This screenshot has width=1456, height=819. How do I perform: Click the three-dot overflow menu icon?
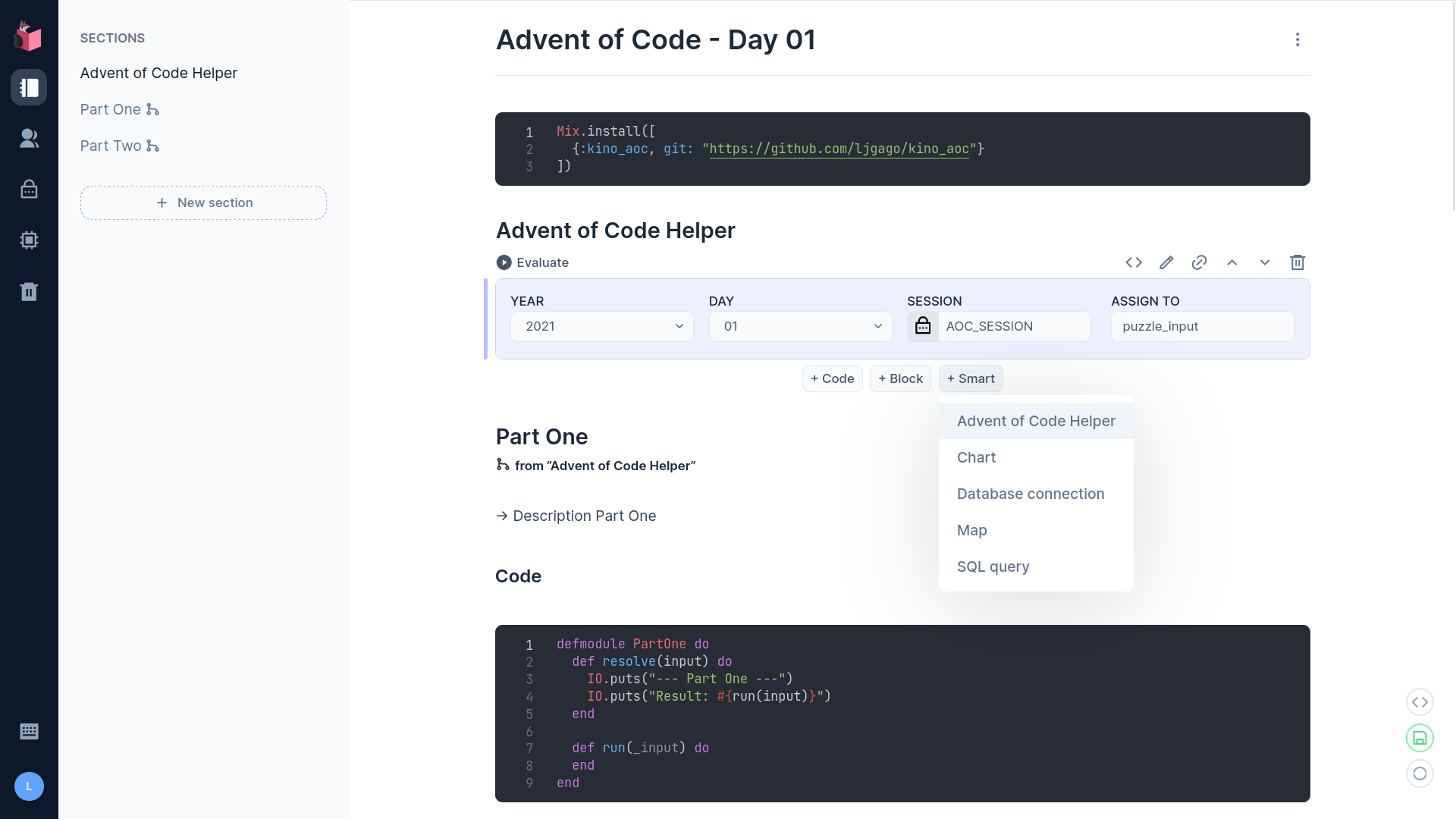[1297, 40]
